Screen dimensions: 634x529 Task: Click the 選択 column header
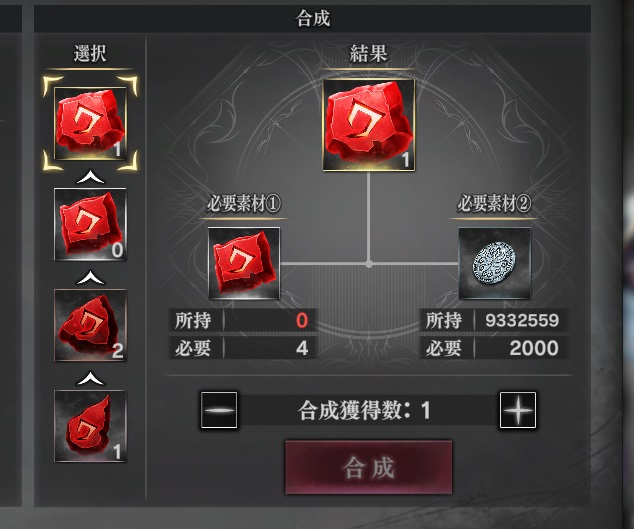pyautogui.click(x=90, y=53)
